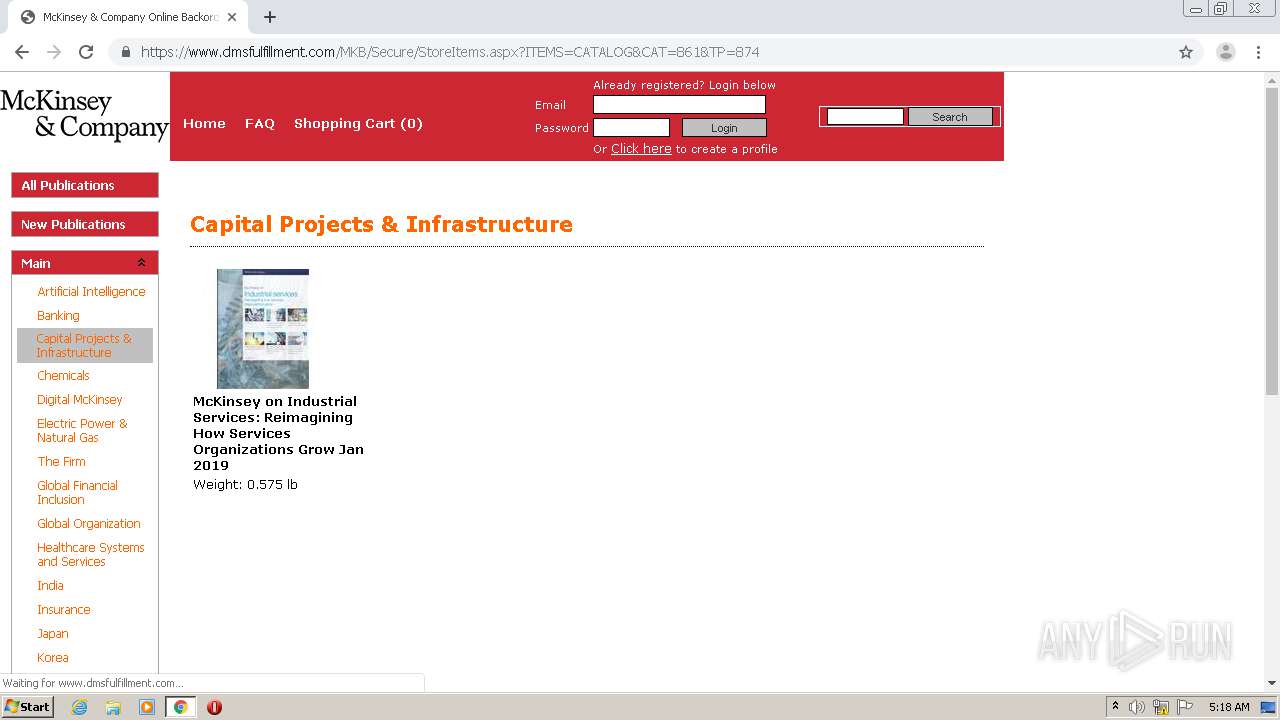Bookmark this page with the star icon
The image size is (1280, 720).
1186,52
